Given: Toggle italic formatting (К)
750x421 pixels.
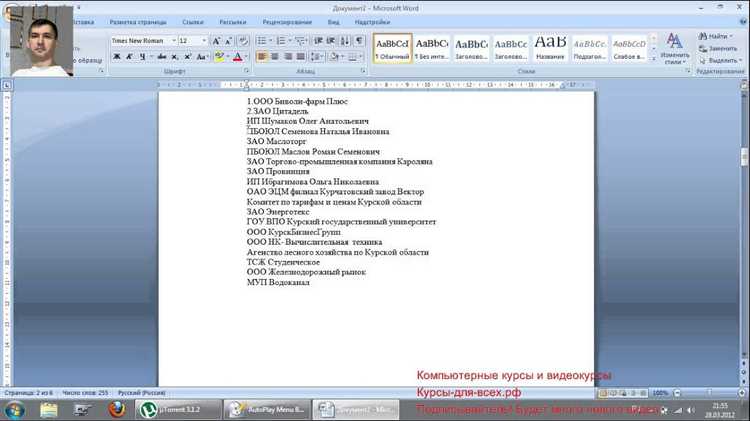Looking at the screenshot, I should 129,57.
